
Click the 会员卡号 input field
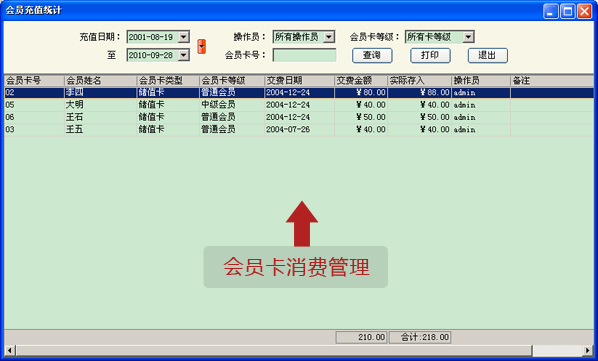[304, 55]
